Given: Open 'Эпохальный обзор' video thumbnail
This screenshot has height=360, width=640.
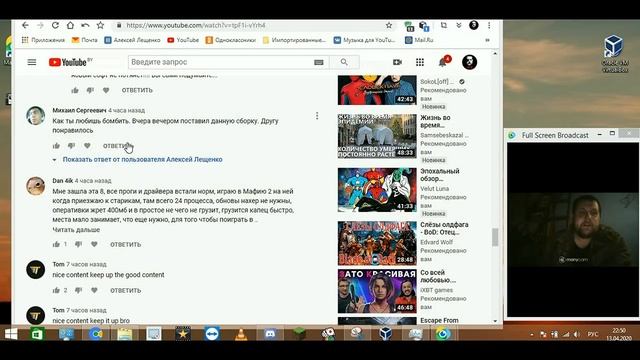Looking at the screenshot, I should coord(377,190).
